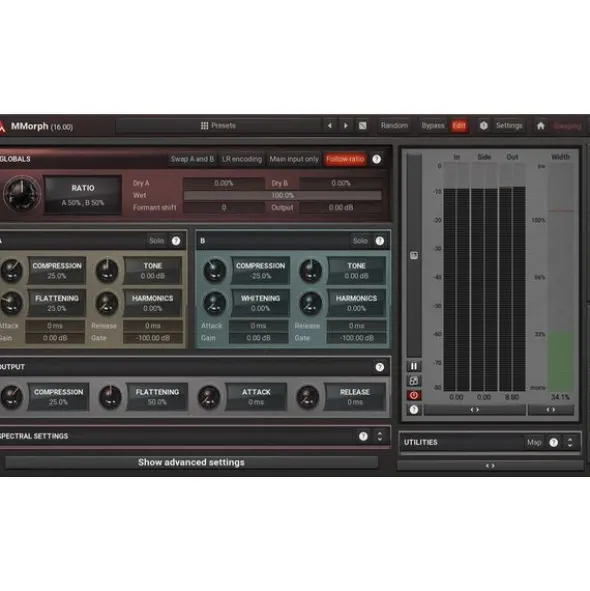The height and width of the screenshot is (591, 590).
Task: Expand the Utilities panel arrows
Action: [x=570, y=442]
